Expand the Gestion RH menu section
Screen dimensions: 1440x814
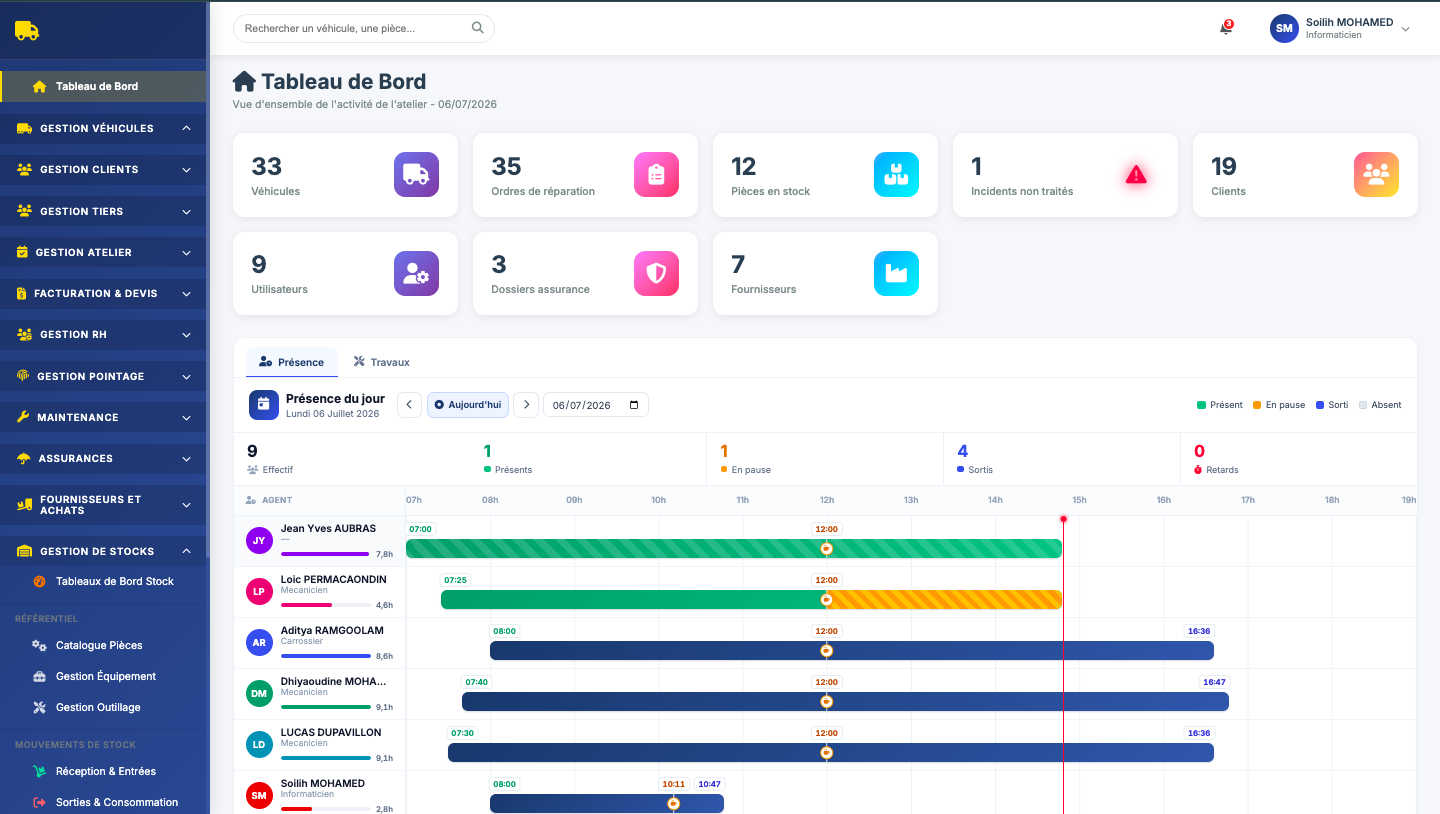pos(103,334)
